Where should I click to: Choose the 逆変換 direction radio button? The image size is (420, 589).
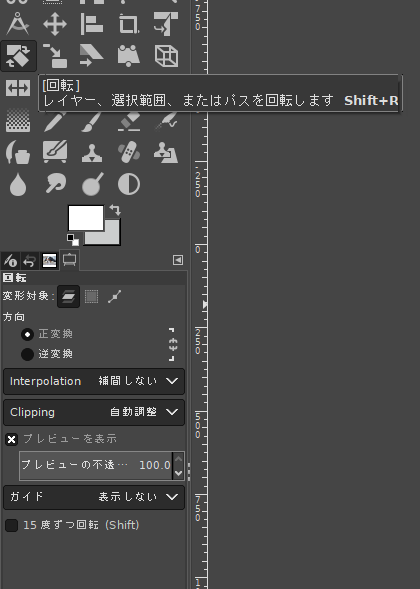pos(27,354)
